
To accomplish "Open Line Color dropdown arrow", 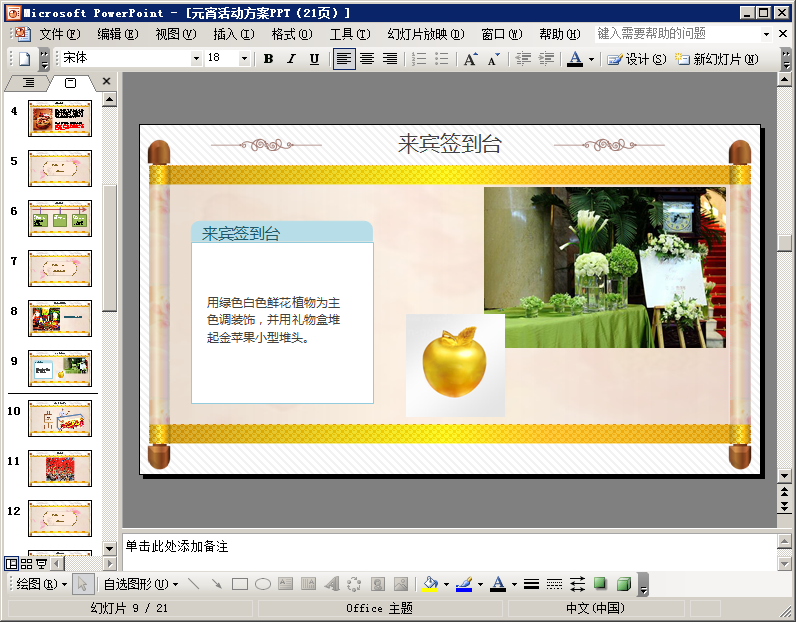I will 480,585.
